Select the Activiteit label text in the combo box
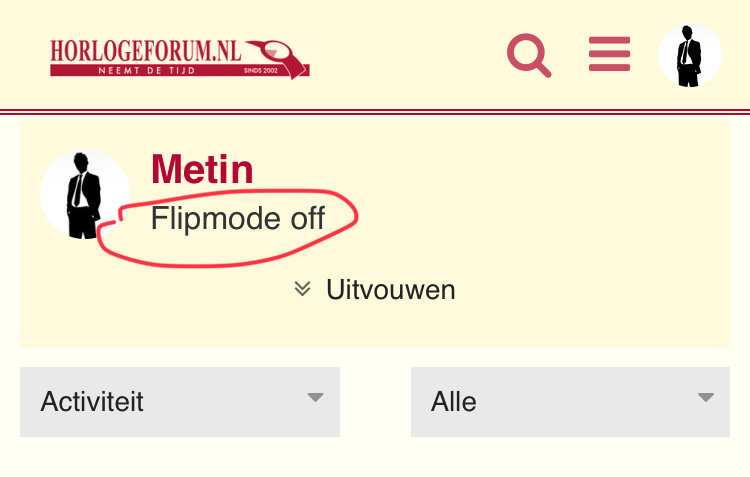The image size is (750, 477). [92, 402]
